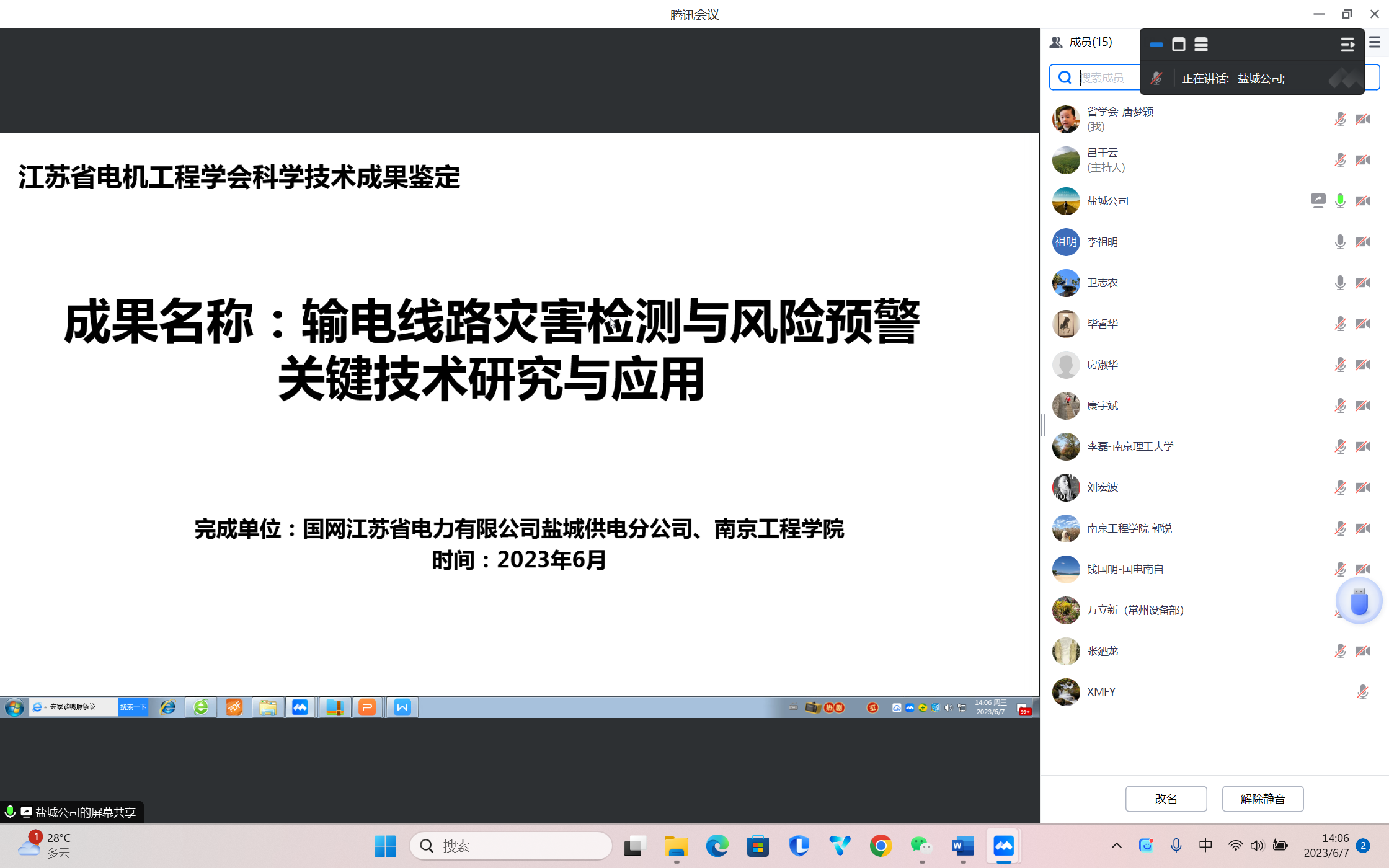Click the microphone icon in system tray
This screenshot has height=868, width=1389.
(1176, 846)
